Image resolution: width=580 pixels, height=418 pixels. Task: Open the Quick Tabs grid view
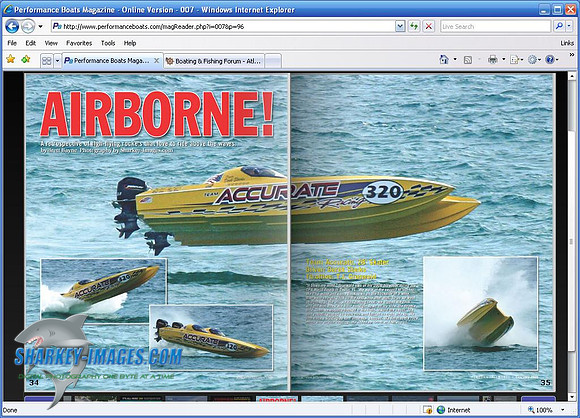coord(47,61)
